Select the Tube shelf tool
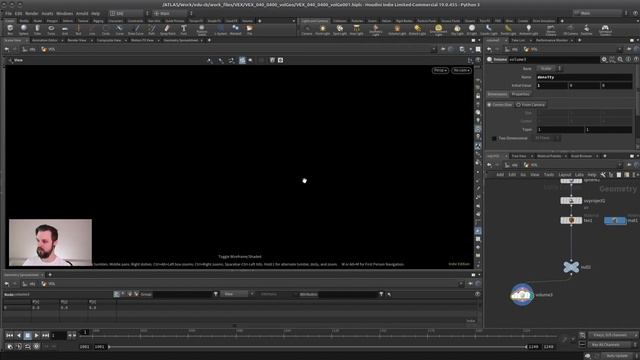This screenshot has height=360, width=640. pyautogui.click(x=37, y=29)
